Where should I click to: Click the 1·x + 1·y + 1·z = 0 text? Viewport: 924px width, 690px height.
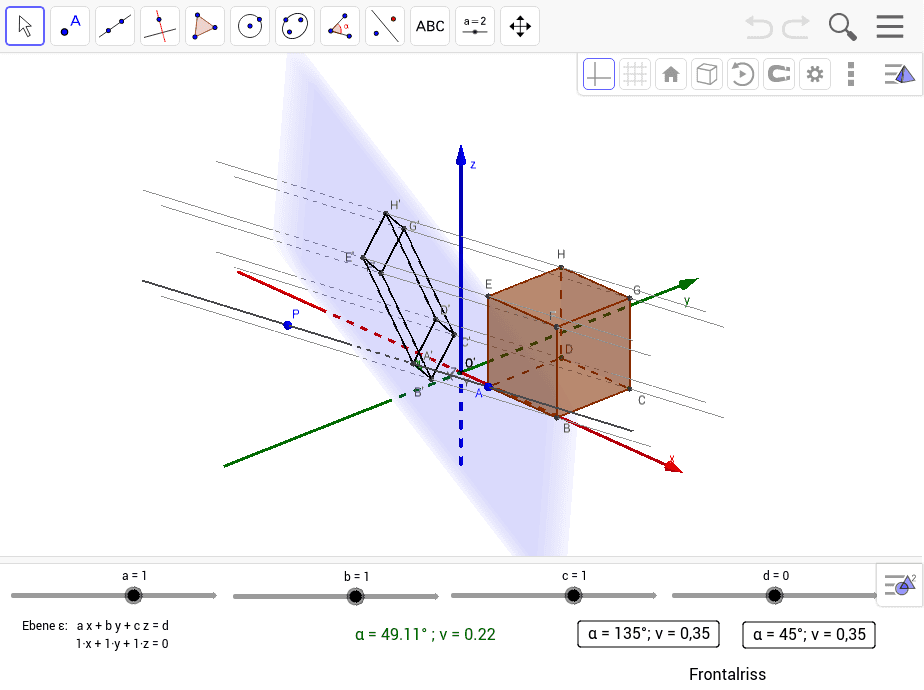122,643
